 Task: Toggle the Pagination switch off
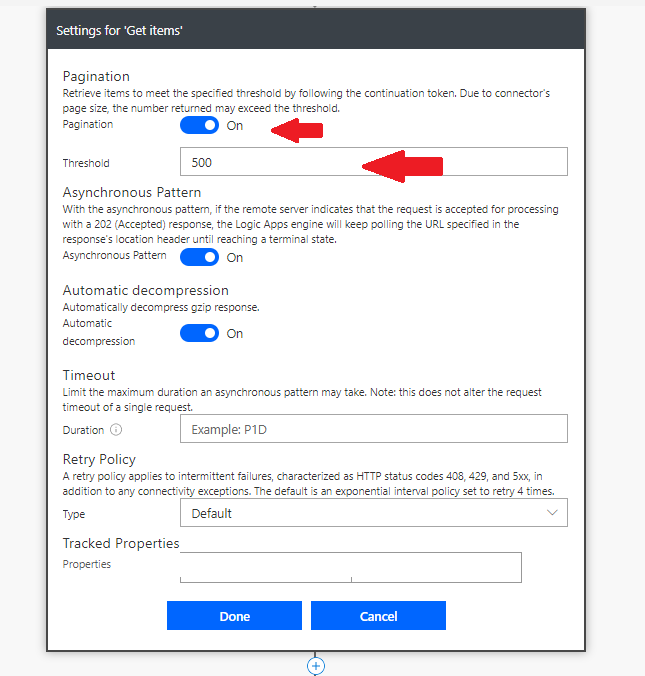click(199, 125)
